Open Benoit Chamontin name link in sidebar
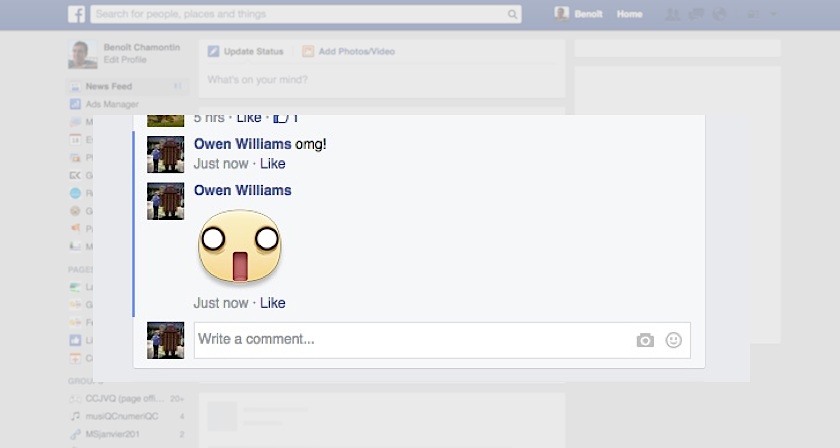The width and height of the screenshot is (840, 448). pos(142,47)
